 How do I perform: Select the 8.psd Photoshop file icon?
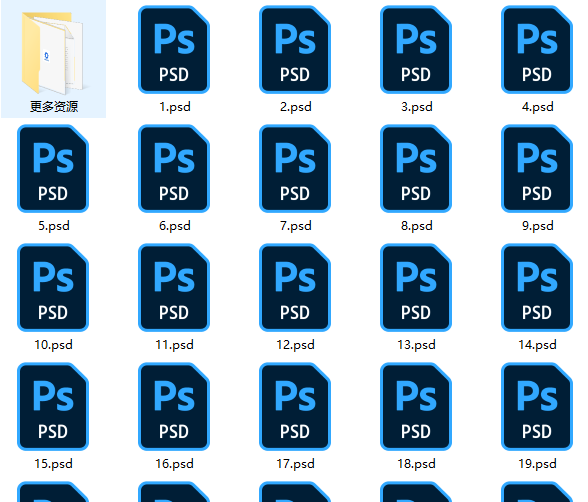(416, 168)
